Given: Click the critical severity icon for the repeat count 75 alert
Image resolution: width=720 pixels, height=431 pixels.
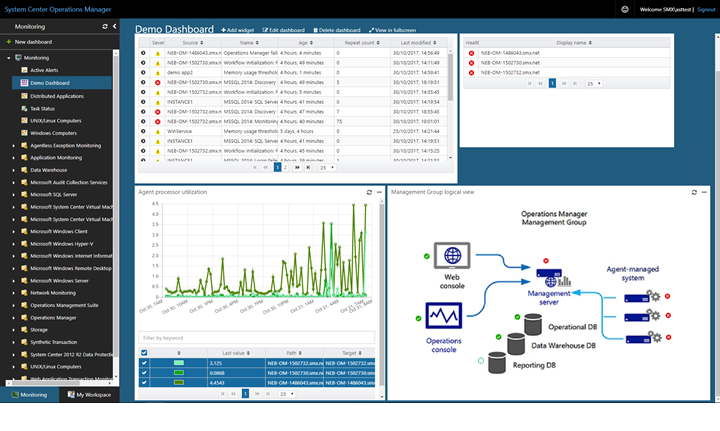Looking at the screenshot, I should [x=158, y=122].
